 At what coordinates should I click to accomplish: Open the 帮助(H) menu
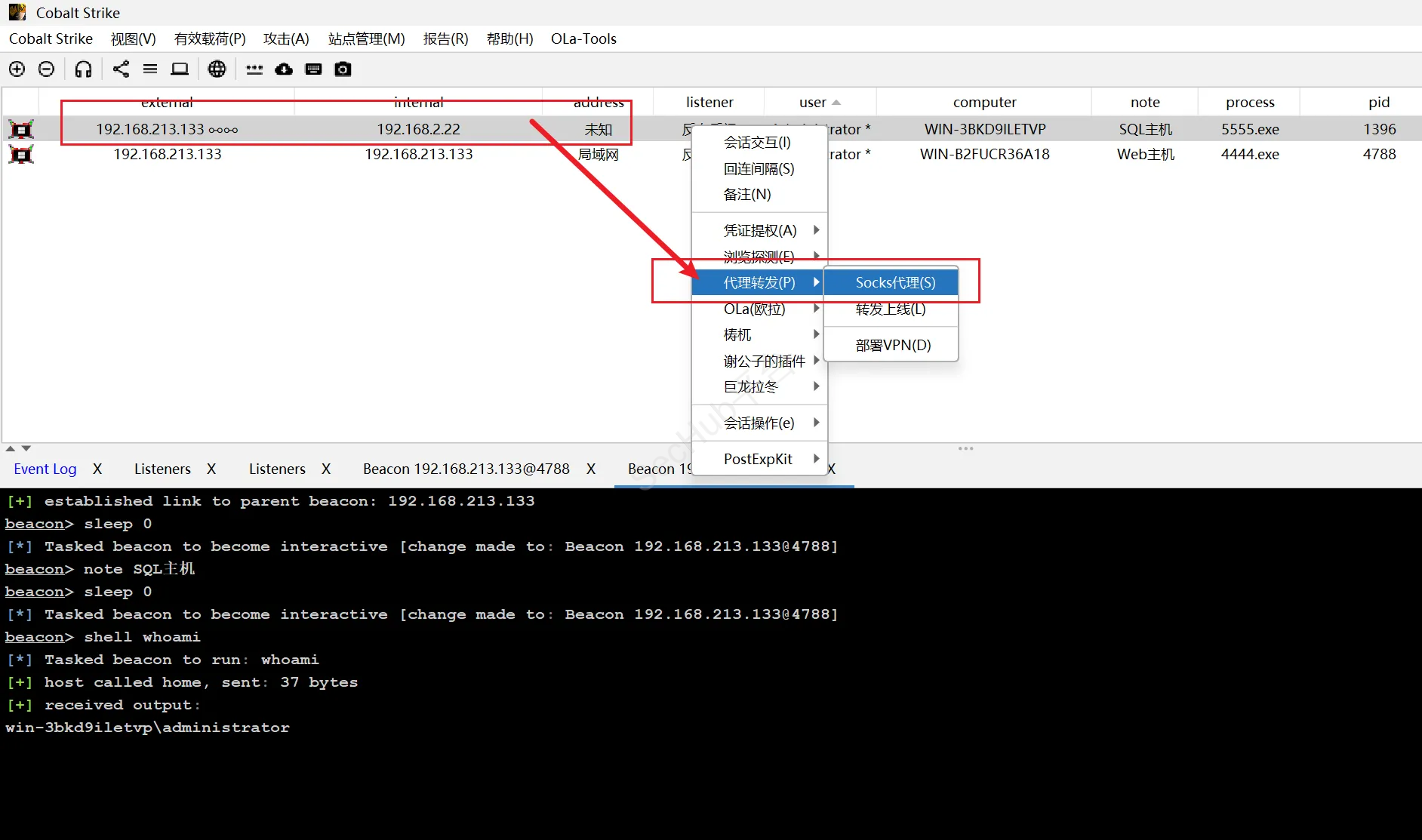[x=509, y=38]
